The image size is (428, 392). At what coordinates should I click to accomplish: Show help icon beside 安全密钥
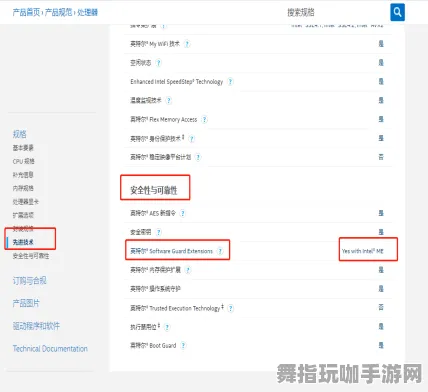tap(159, 232)
